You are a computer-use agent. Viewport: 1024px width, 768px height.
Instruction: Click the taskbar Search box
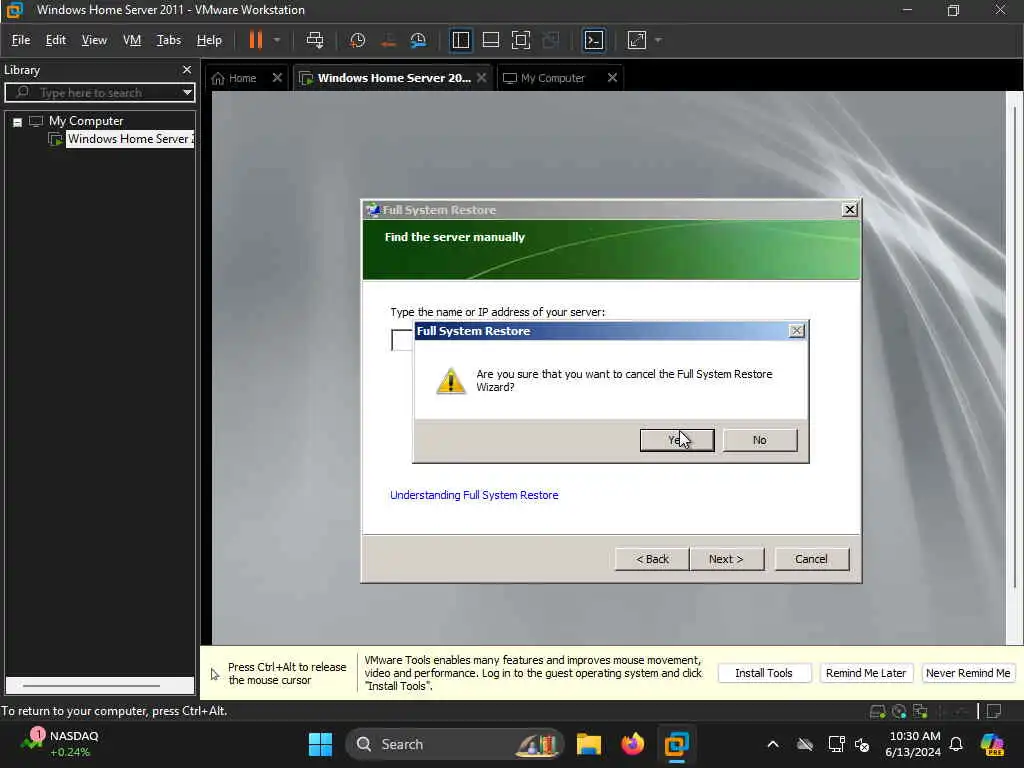click(455, 744)
